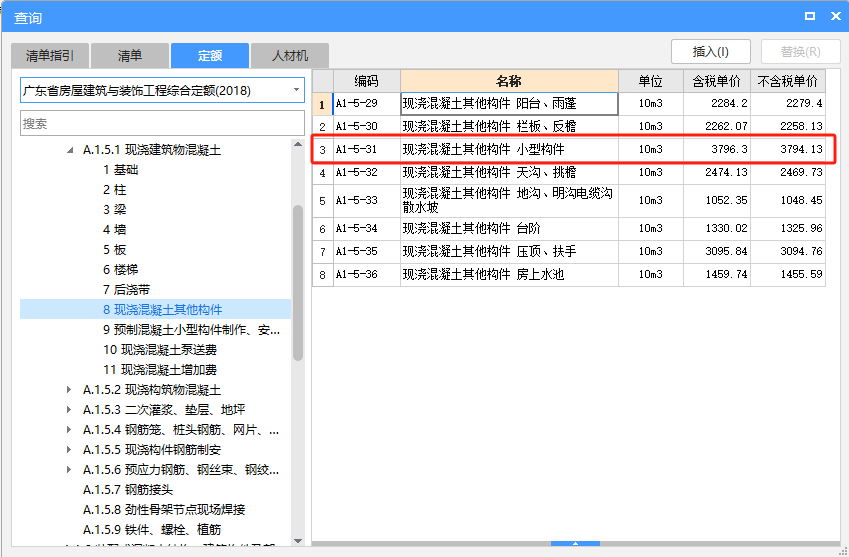Expand the A.1.5.4 钢筋笼、桩头钢筋 node
Screen dimensions: 849x557
point(69,430)
